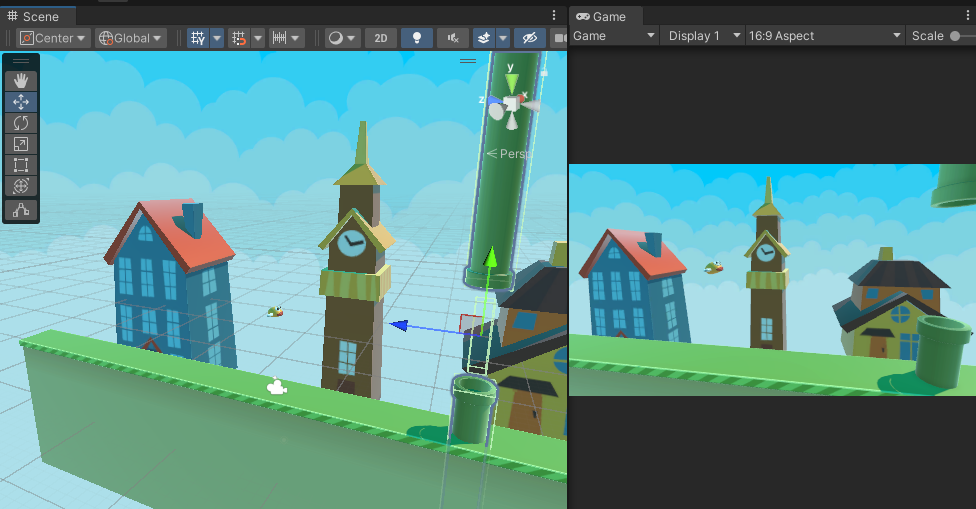Image resolution: width=976 pixels, height=509 pixels.
Task: Expand grid settings dropdown arrow
Action: (217, 38)
